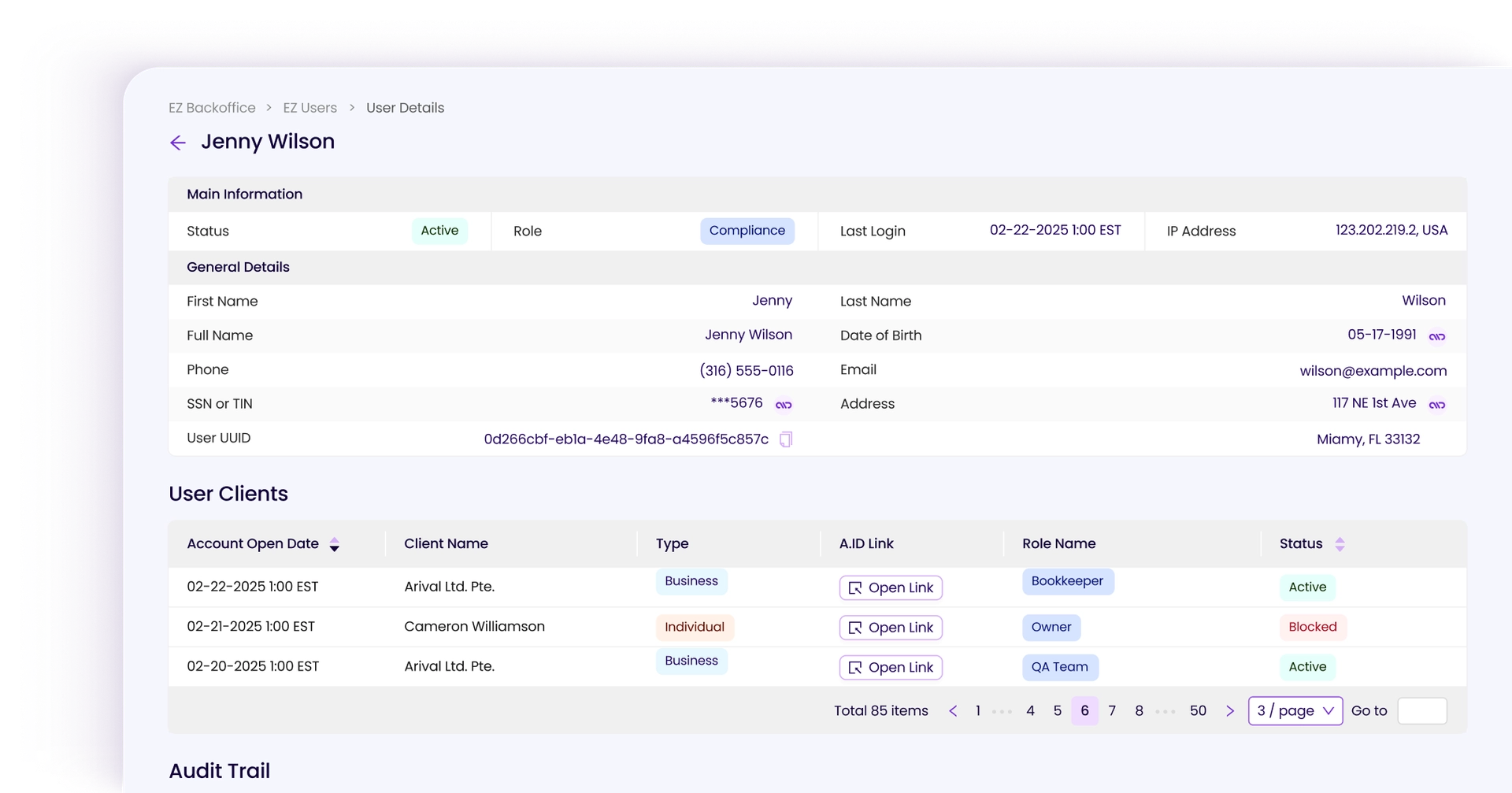Open Link for the 02-22-2025 Arival row

tap(891, 588)
